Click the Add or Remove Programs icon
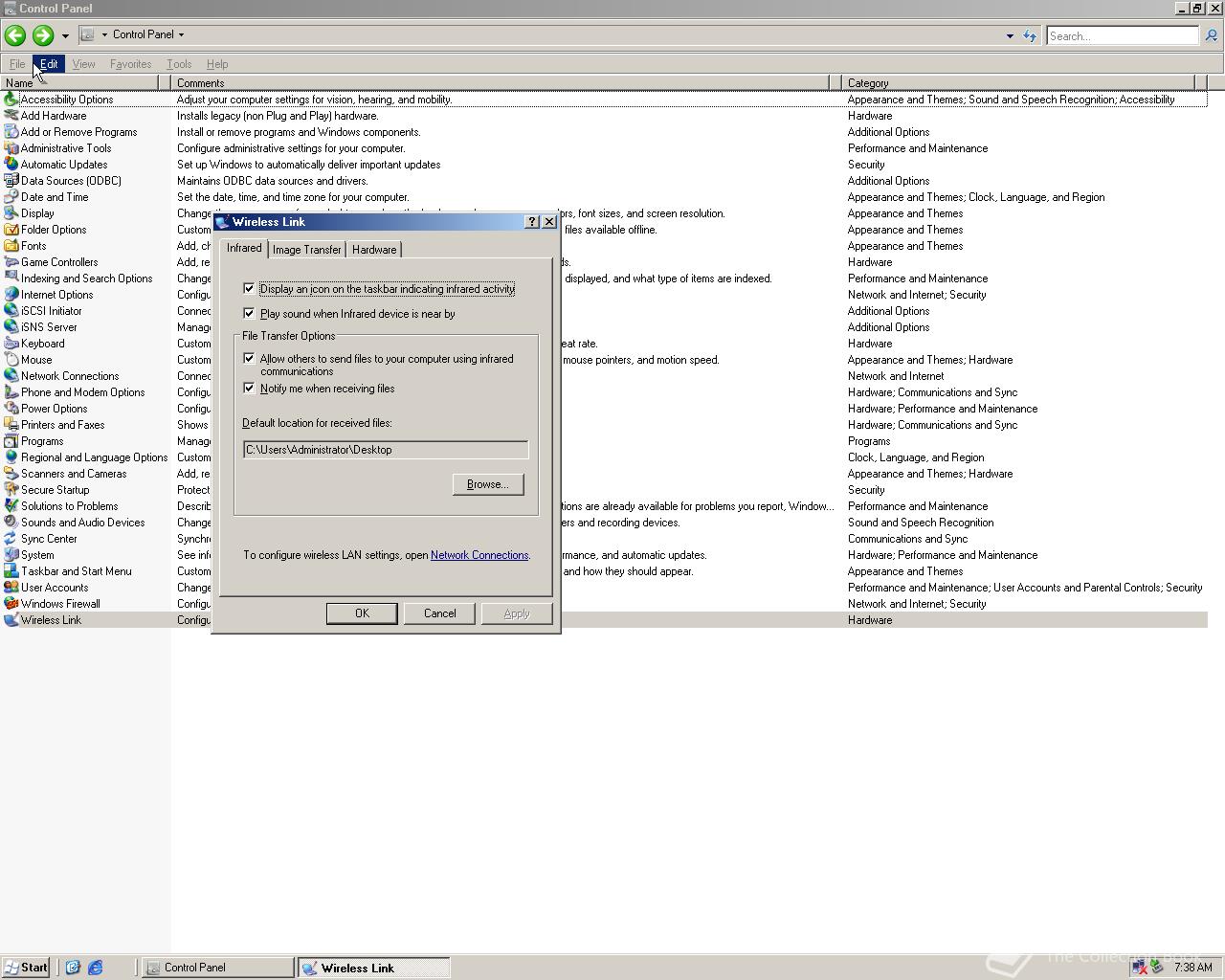Viewport: 1225px width, 980px height. (x=11, y=132)
